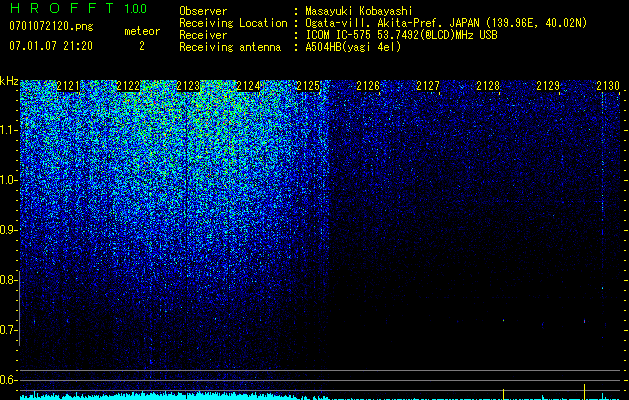Click the 0.8 kHz frequency tick label
Screen dimensions: 629x400
(x=8, y=280)
